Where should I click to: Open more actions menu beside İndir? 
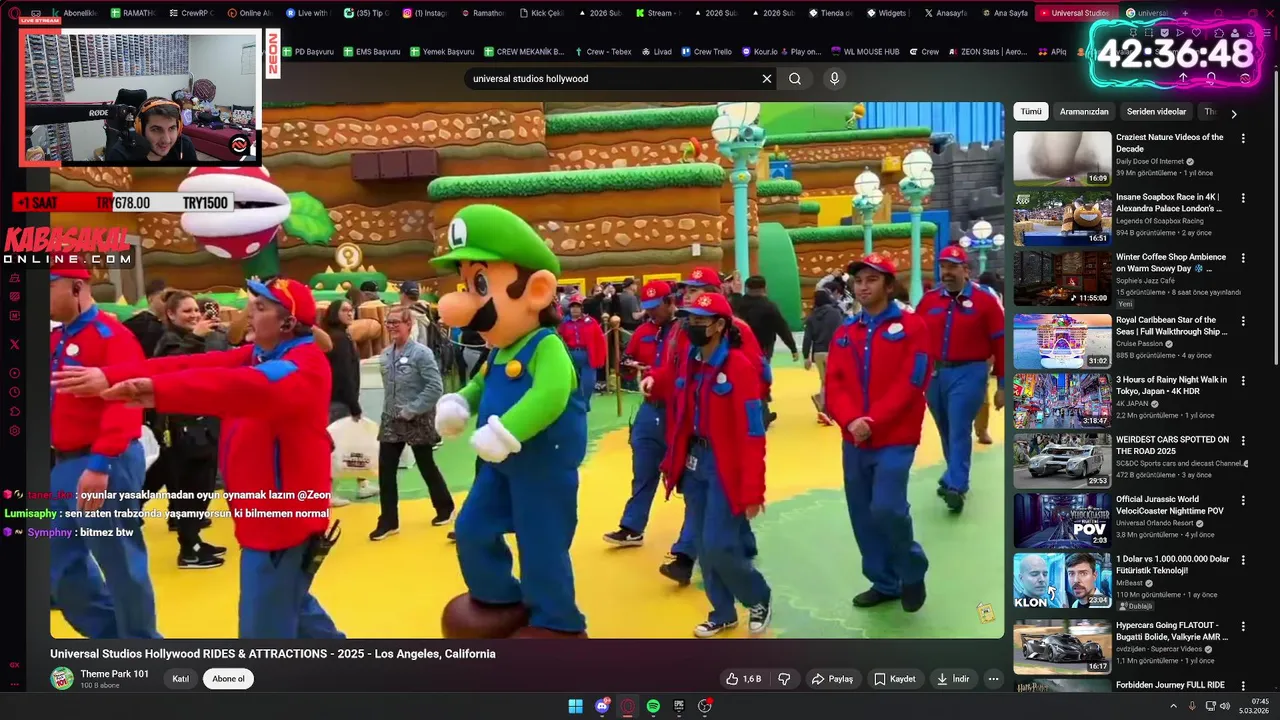click(993, 679)
